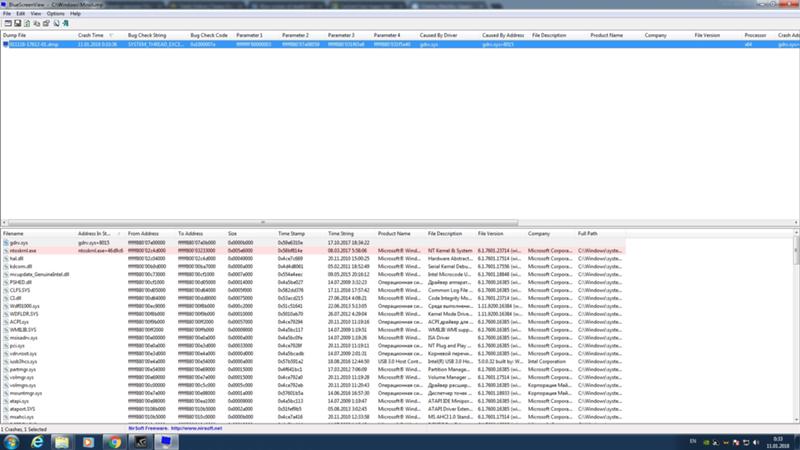The image size is (800, 450).
Task: Select the mountmgr.sys driver row
Action: point(313,393)
